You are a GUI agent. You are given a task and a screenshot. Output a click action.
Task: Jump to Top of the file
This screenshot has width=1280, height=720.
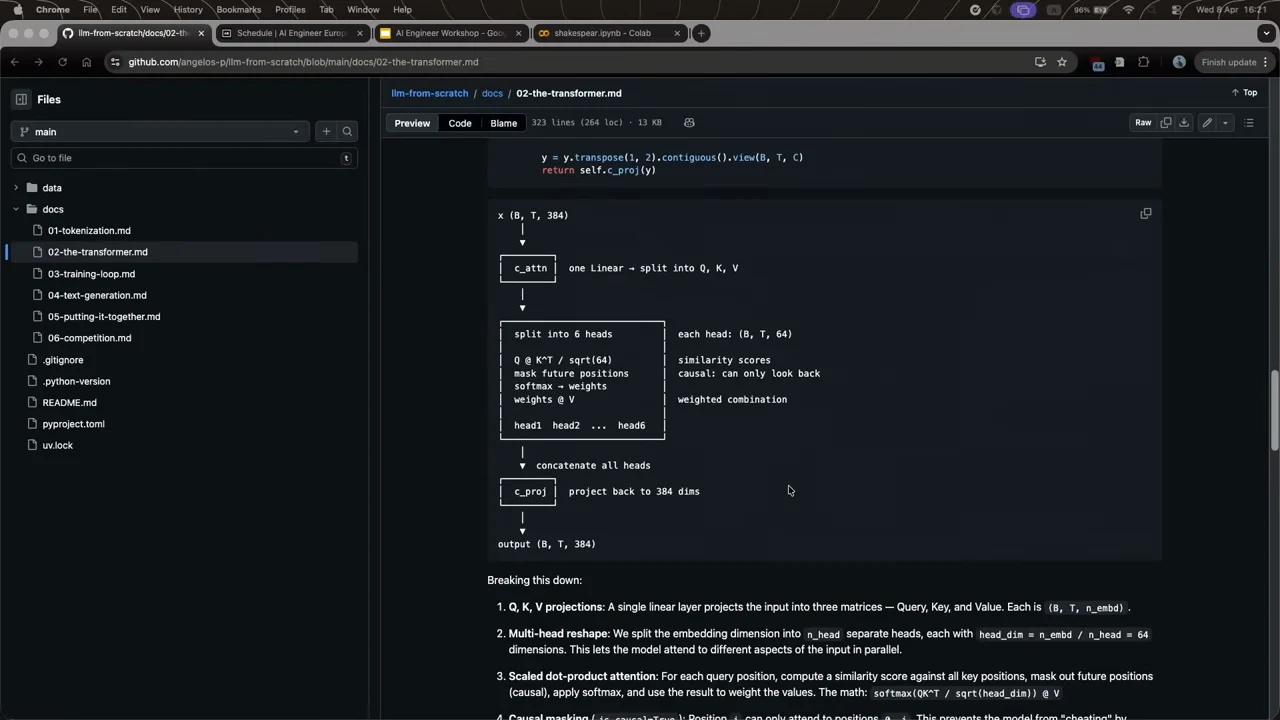pyautogui.click(x=1244, y=93)
